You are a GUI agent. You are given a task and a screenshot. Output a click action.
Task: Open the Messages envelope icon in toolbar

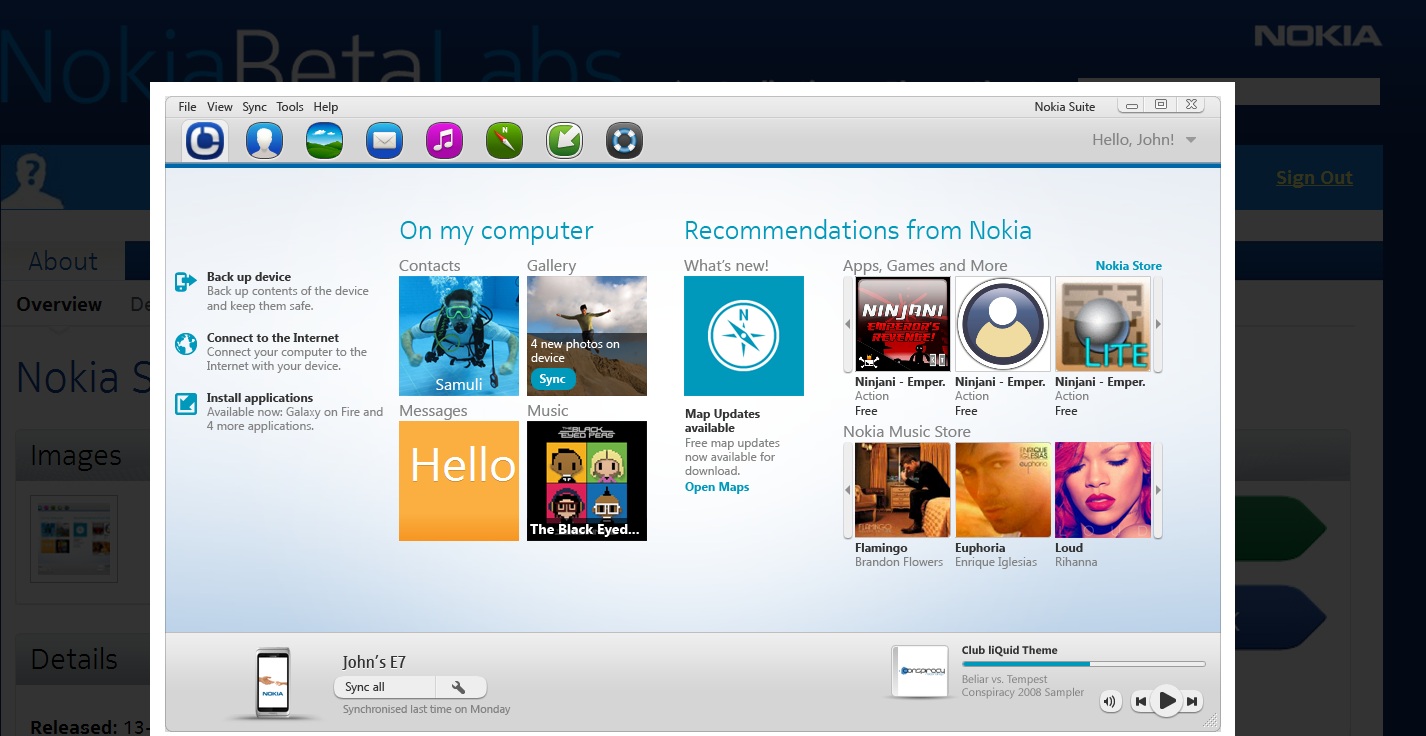coord(384,141)
